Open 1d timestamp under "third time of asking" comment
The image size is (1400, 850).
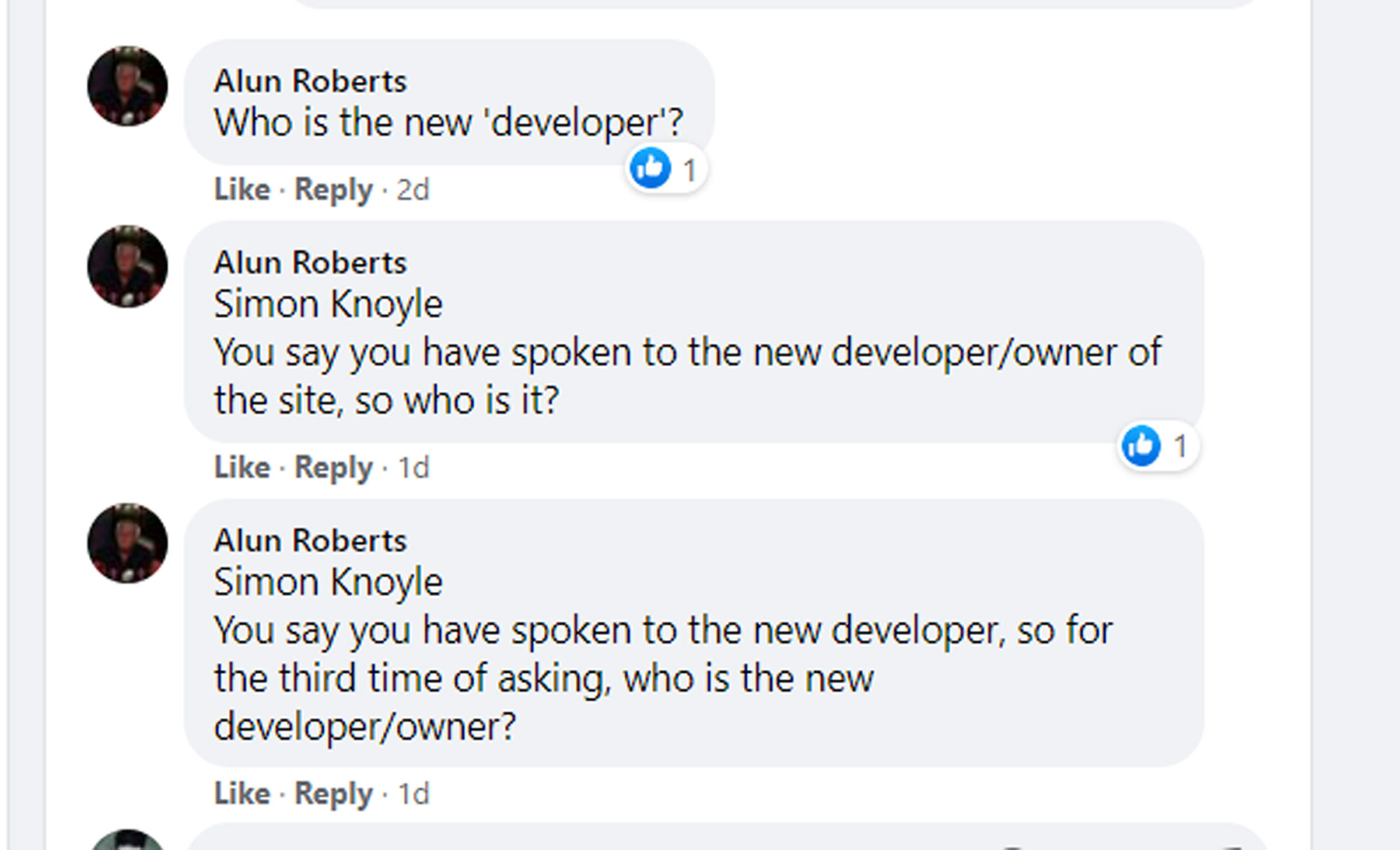pos(413,794)
